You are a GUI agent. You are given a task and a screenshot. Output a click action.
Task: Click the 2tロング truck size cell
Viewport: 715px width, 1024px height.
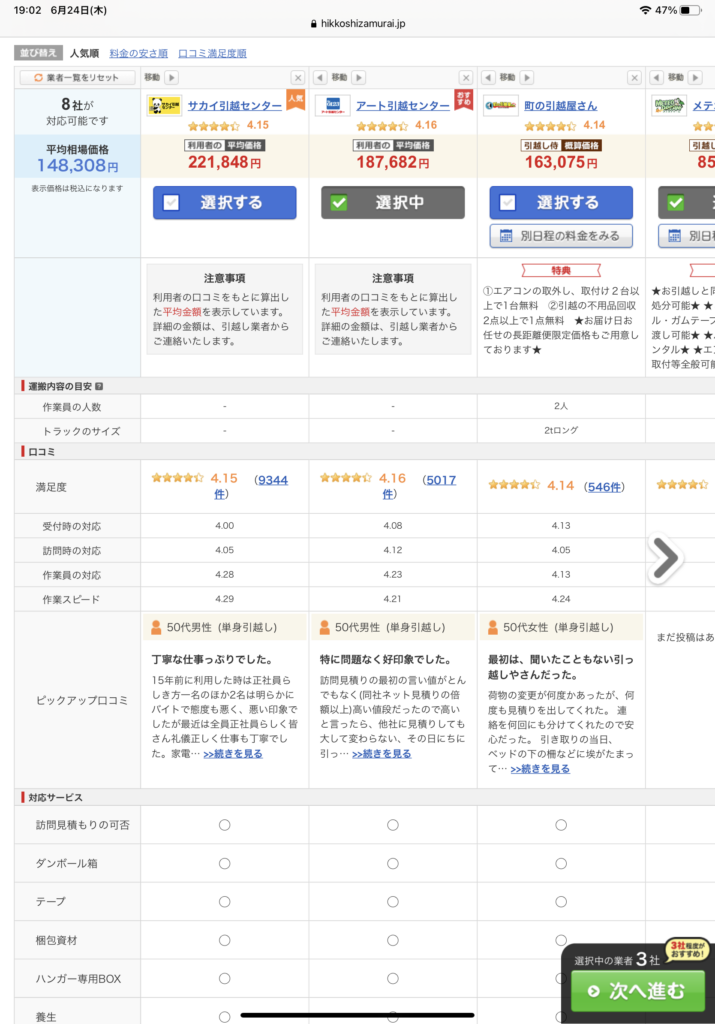pos(561,431)
